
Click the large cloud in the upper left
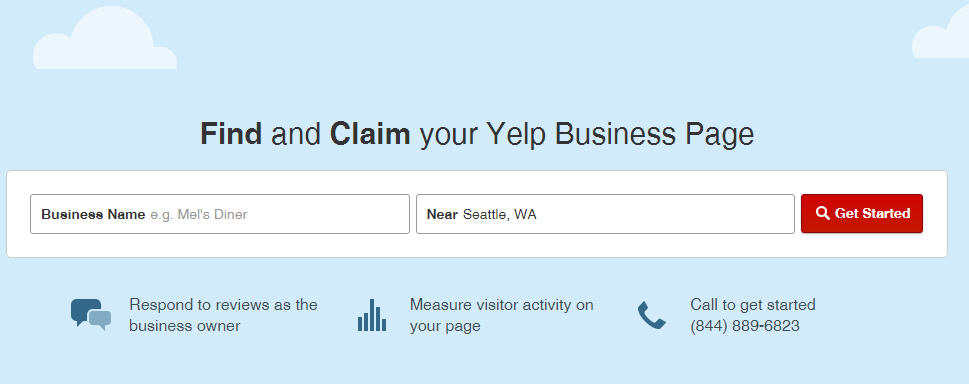click(104, 39)
